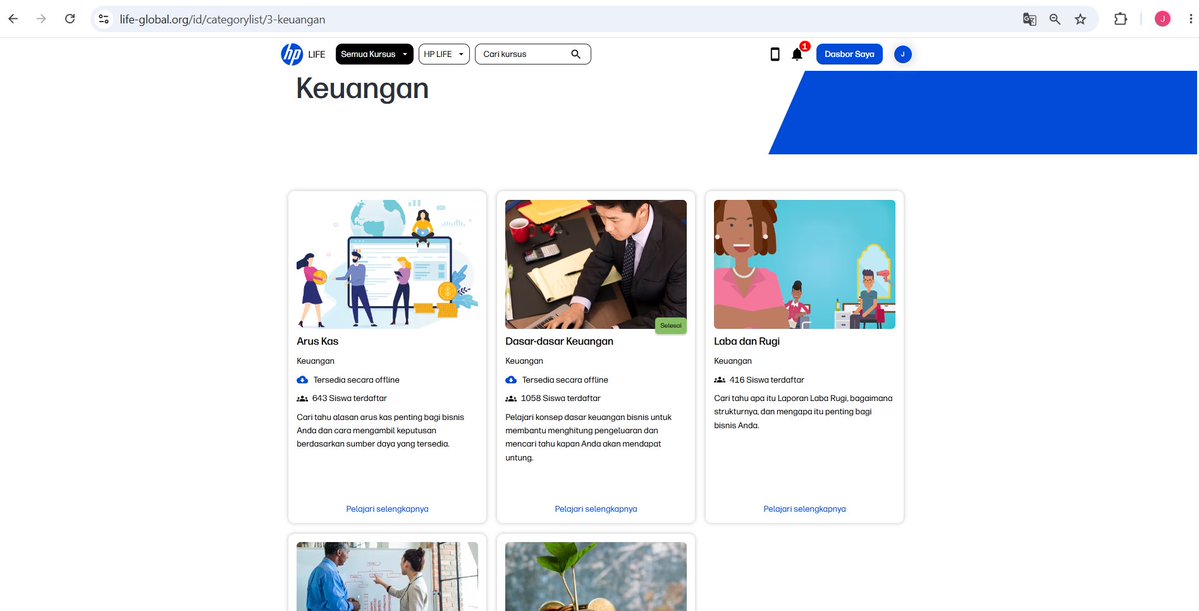Open Dasbor Saya button
The image size is (1199, 611).
850,54
